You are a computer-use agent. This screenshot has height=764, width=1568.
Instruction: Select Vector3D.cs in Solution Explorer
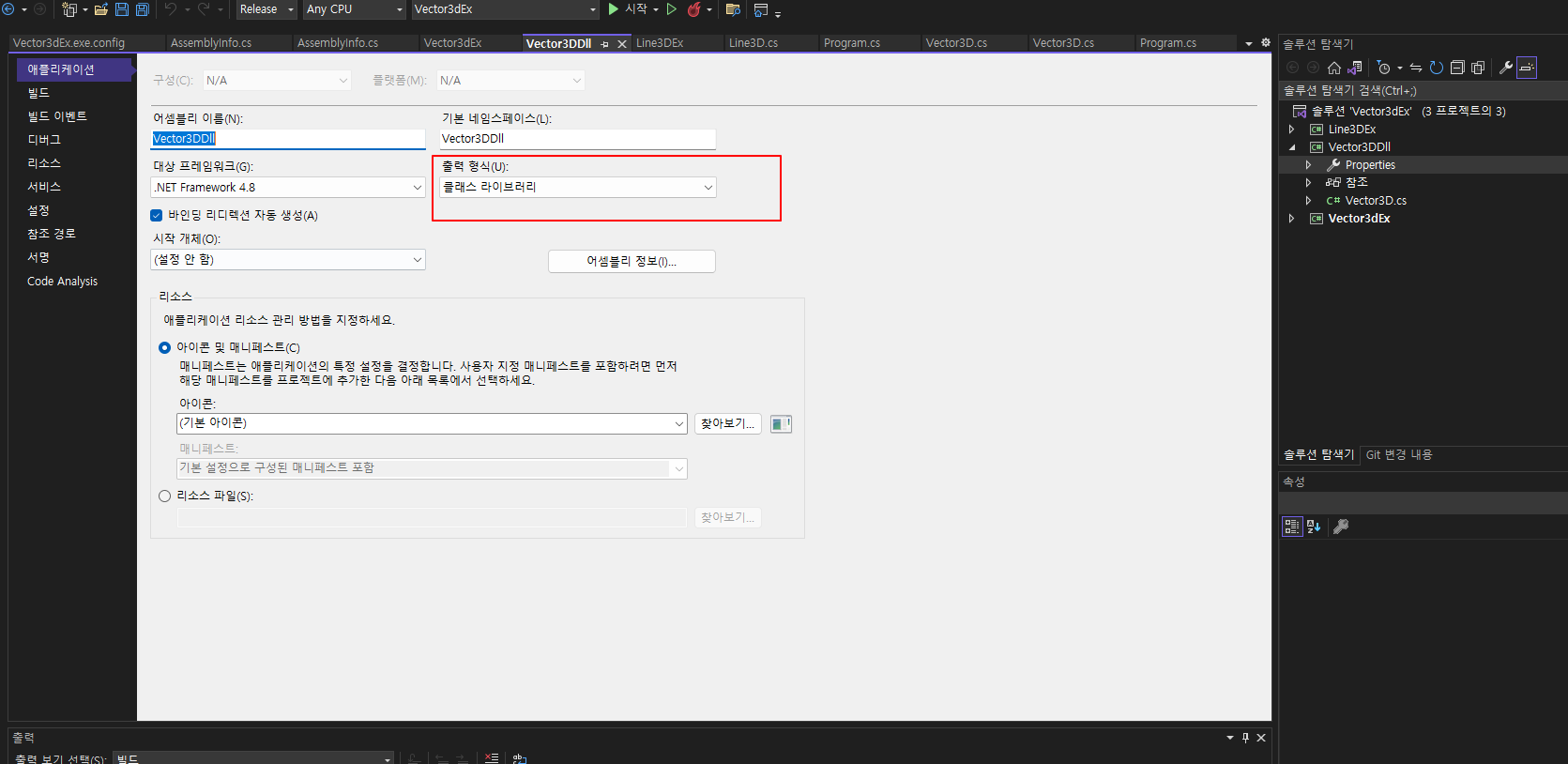[x=1376, y=201]
